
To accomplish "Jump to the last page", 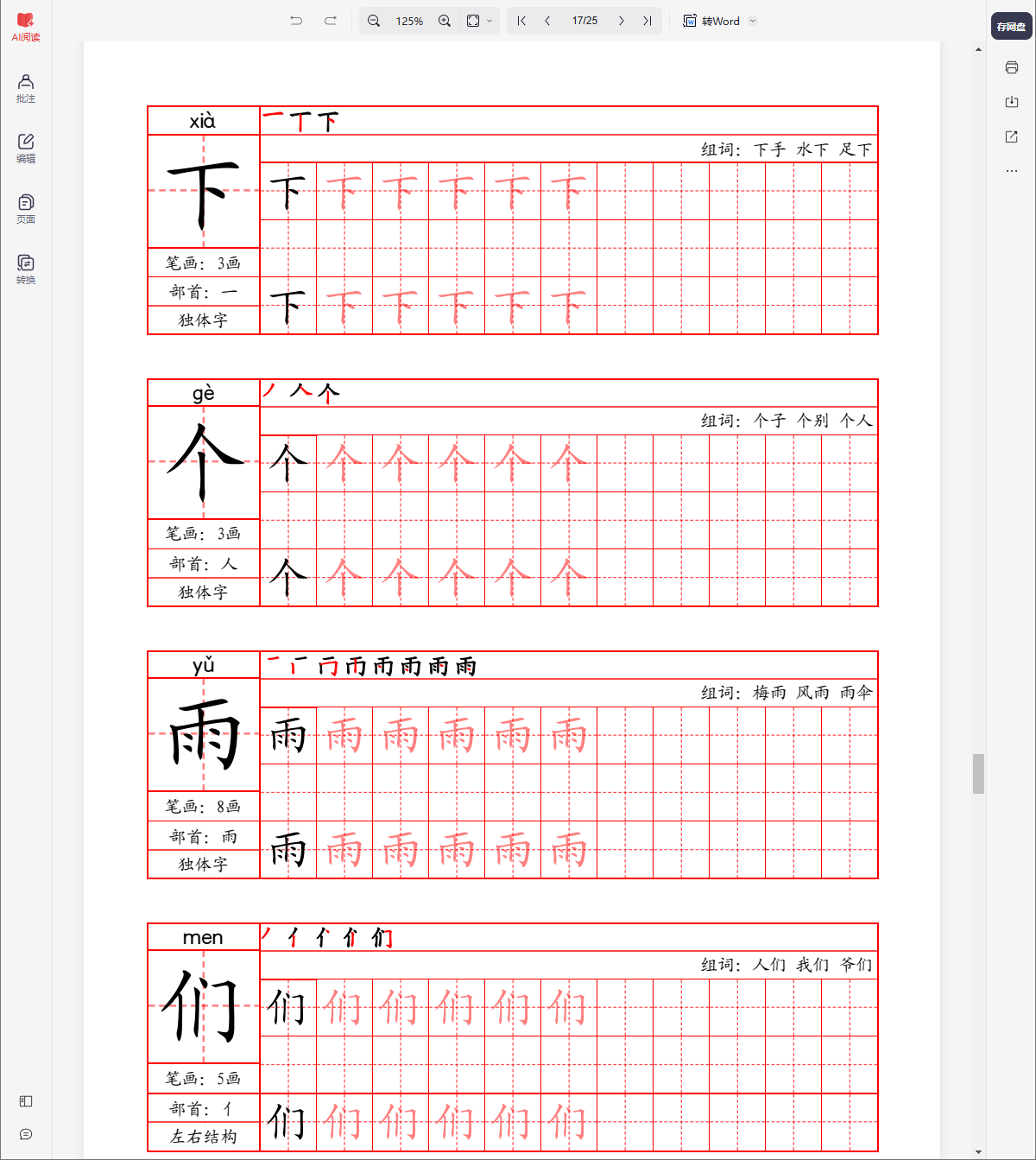I will 647,20.
